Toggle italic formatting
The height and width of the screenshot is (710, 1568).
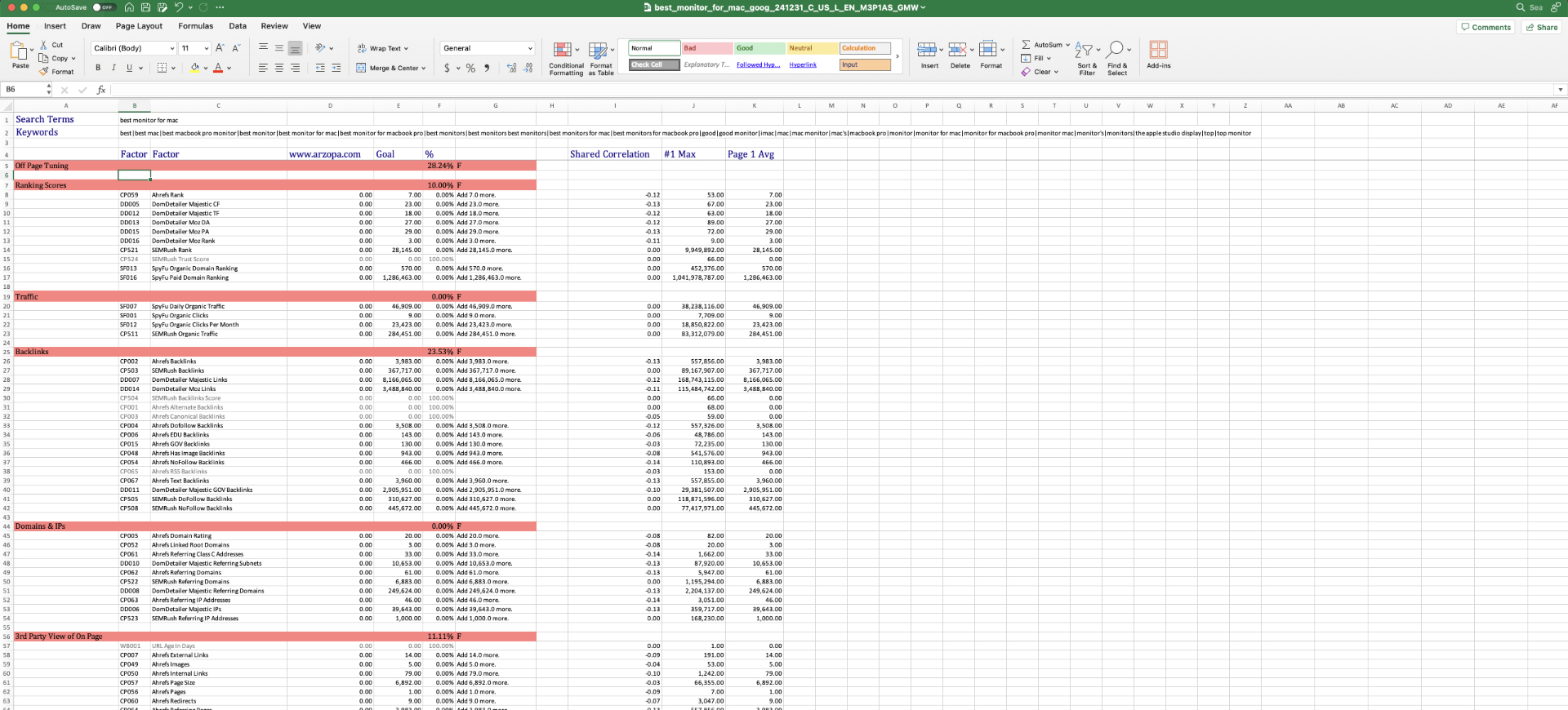[x=114, y=68]
